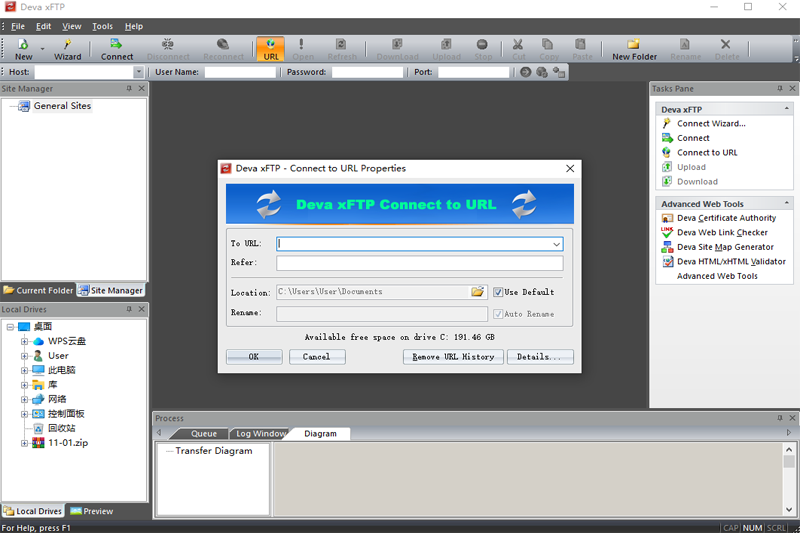Viewport: 800px width, 533px height.
Task: Uncheck the Use Default checkbox
Action: [498, 292]
